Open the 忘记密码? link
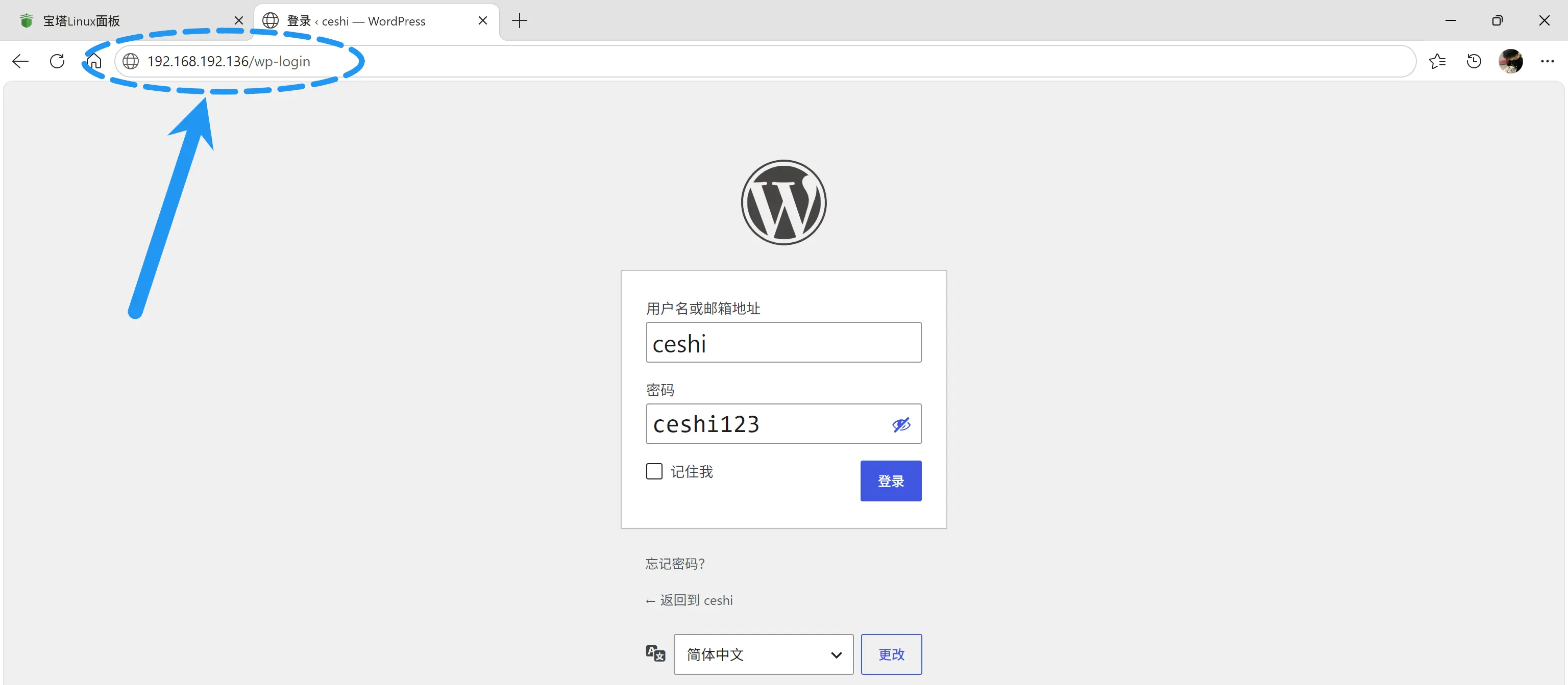 point(674,564)
